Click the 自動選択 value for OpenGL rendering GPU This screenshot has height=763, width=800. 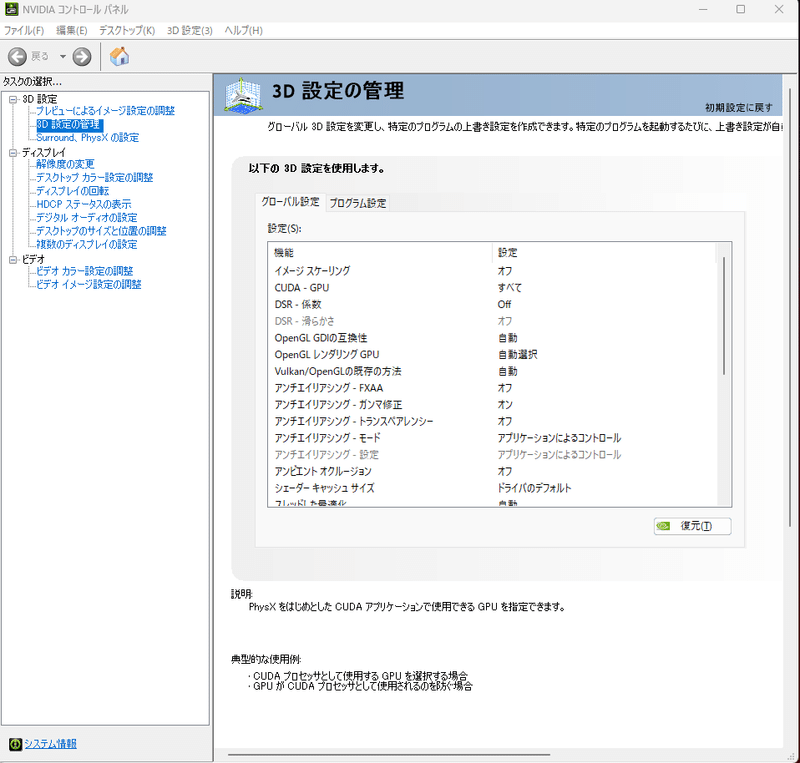tap(517, 355)
